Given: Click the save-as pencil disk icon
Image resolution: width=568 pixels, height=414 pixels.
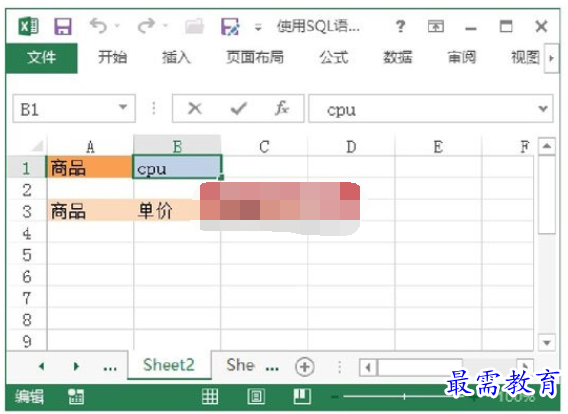Looking at the screenshot, I should [x=230, y=26].
